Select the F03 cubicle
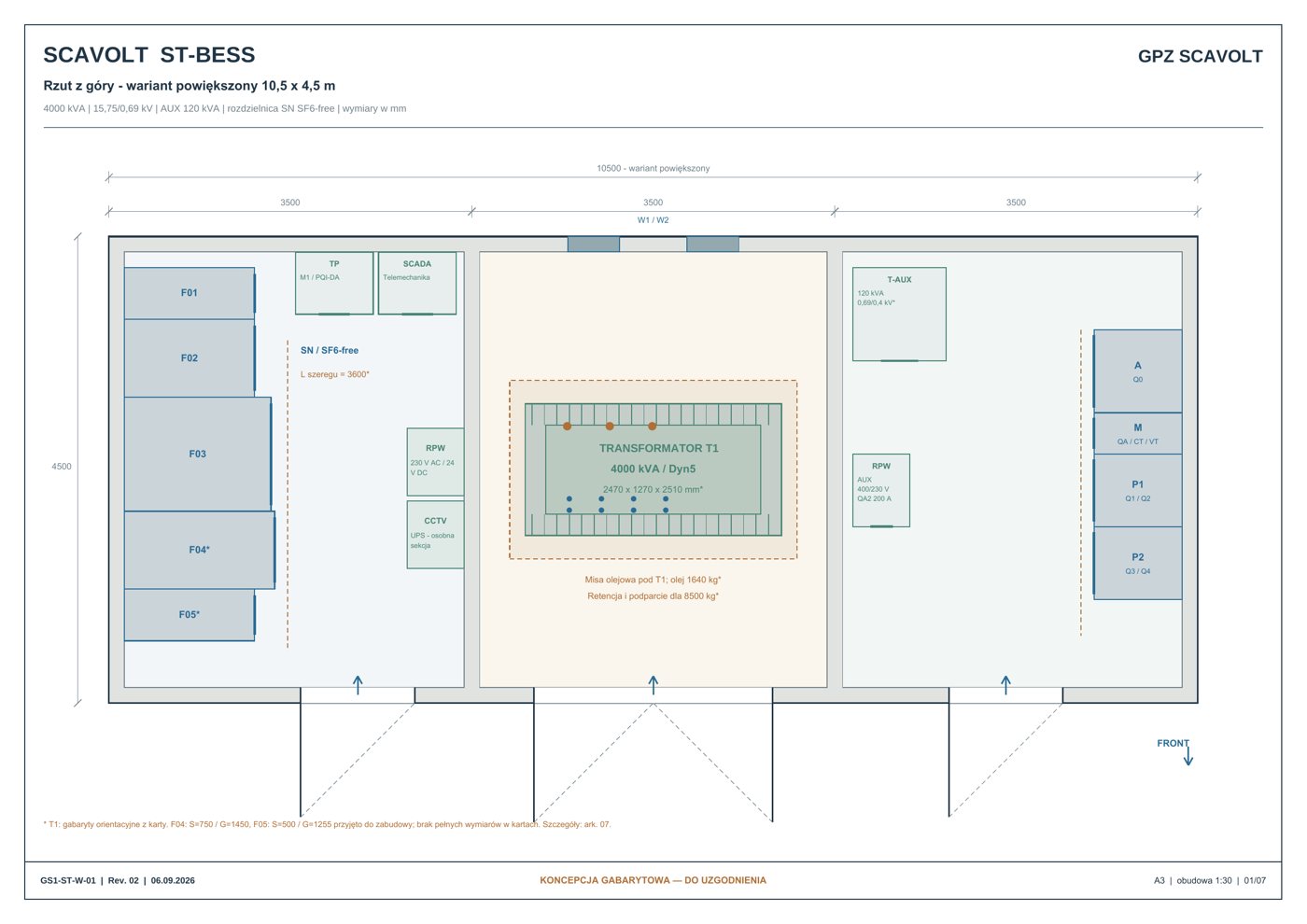1307x924 pixels. pos(198,455)
